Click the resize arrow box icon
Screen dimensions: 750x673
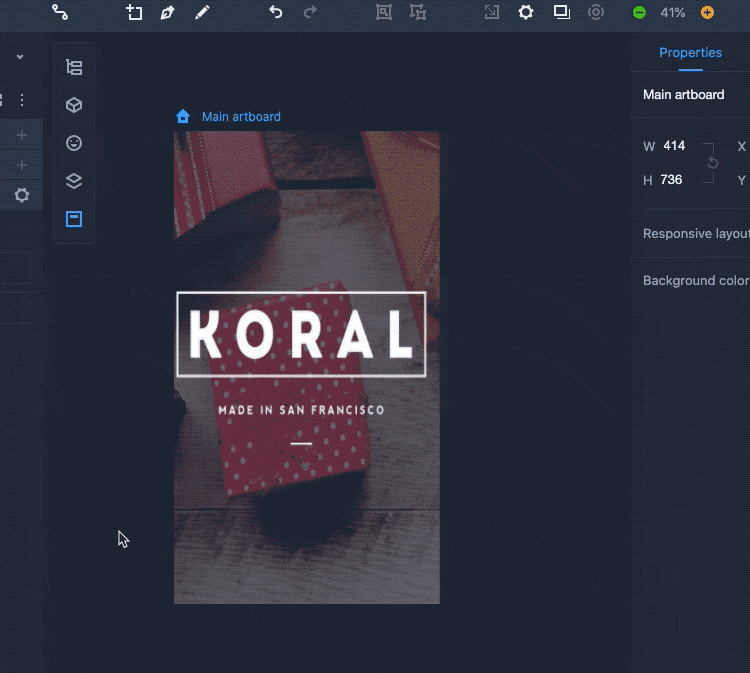492,12
